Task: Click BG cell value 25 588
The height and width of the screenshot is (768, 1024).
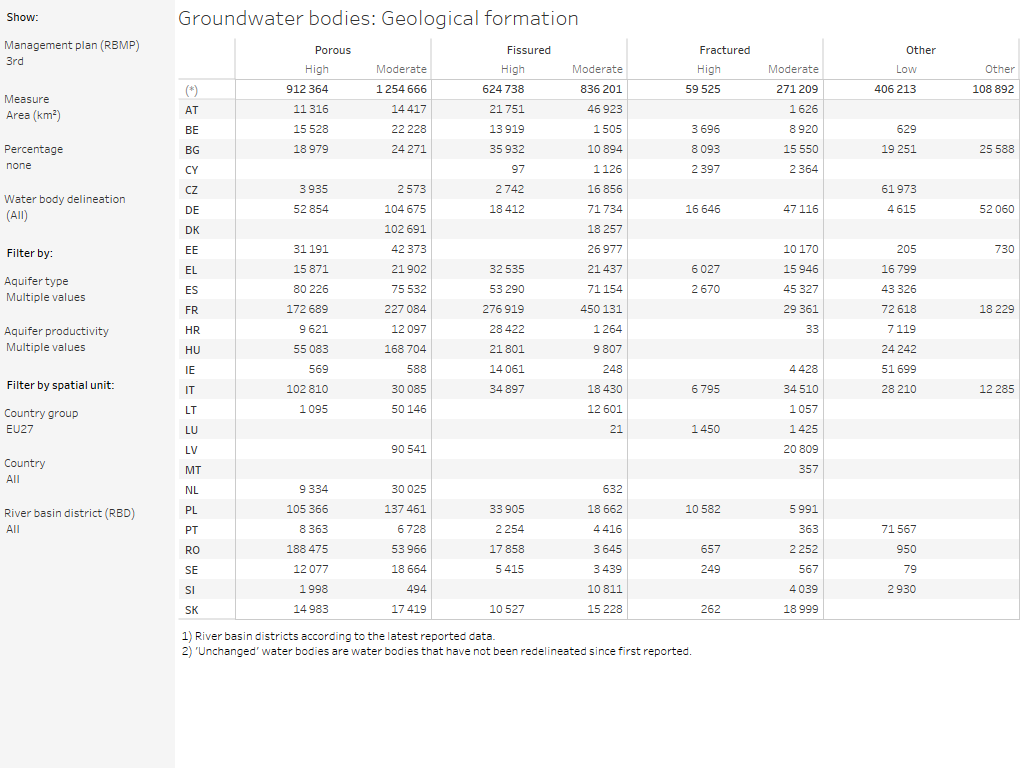Action: pos(997,149)
